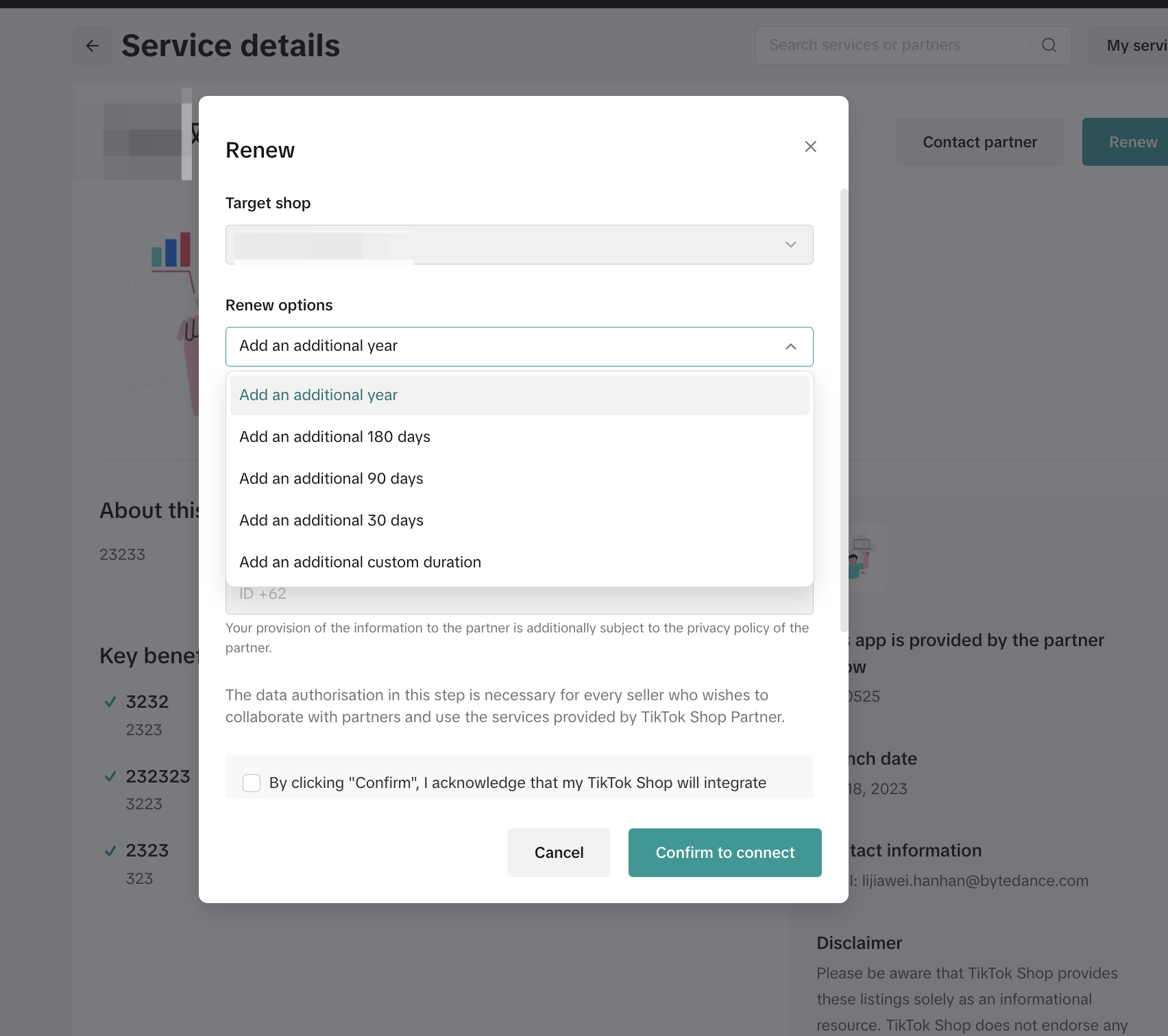
Task: Click Confirm to connect button
Action: 725,852
